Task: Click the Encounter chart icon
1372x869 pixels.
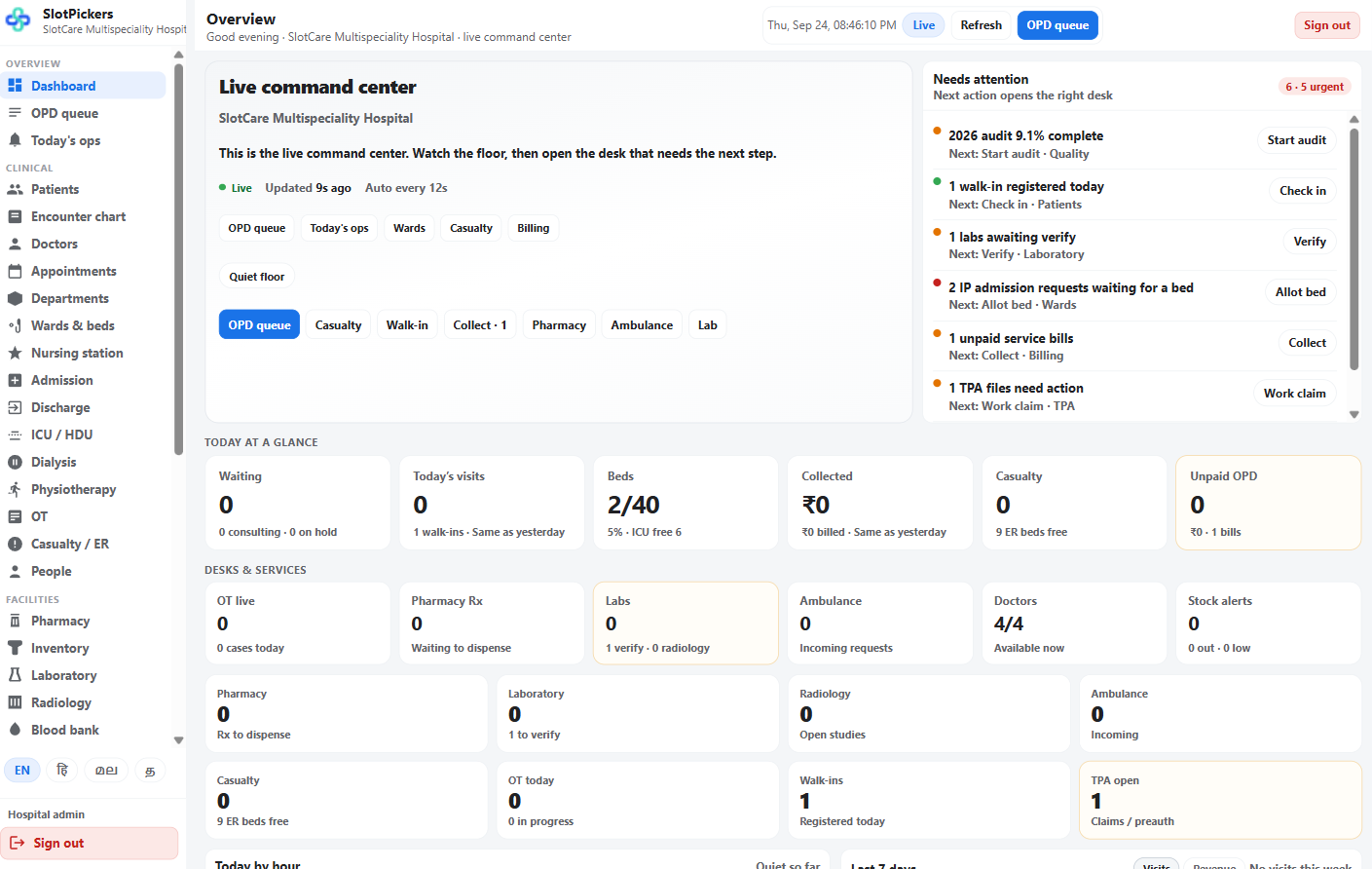Action: point(15,216)
